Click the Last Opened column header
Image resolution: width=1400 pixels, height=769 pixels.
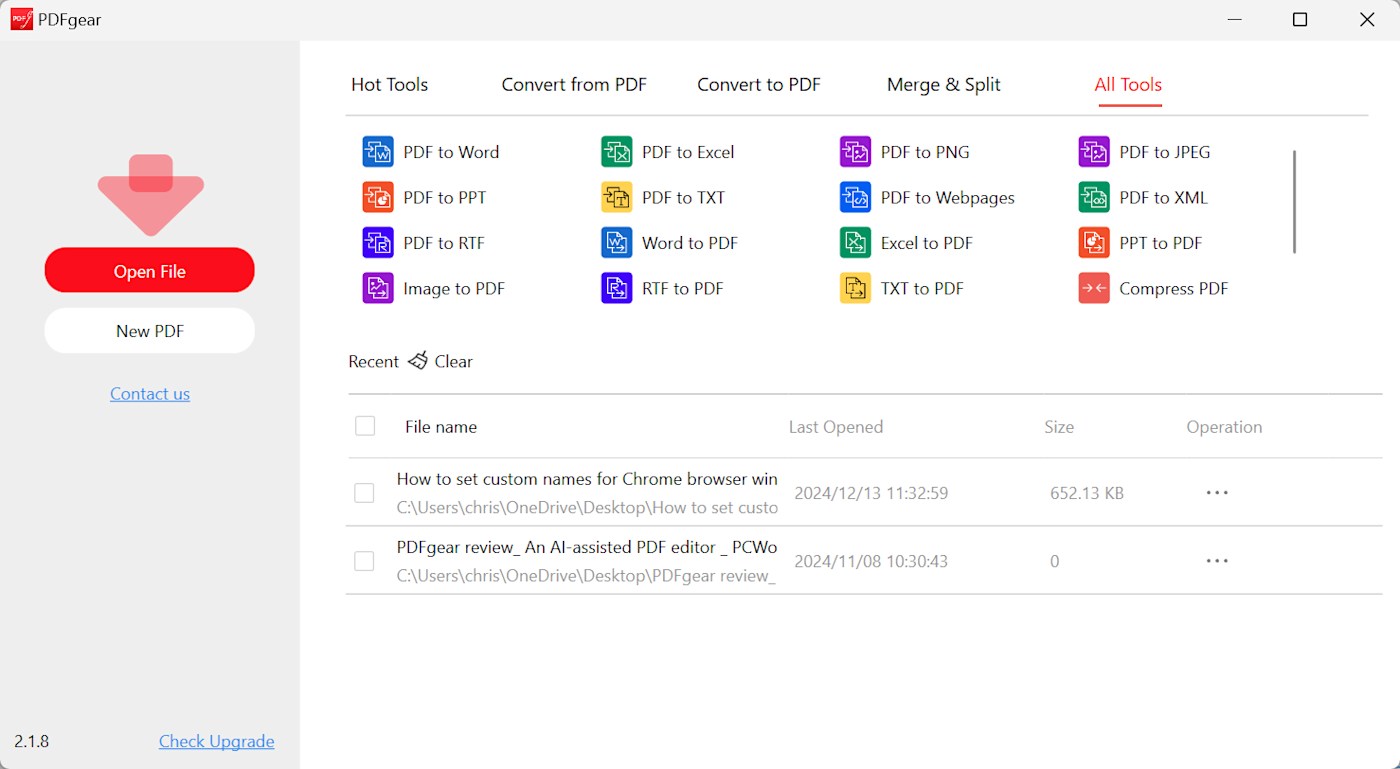(x=836, y=427)
